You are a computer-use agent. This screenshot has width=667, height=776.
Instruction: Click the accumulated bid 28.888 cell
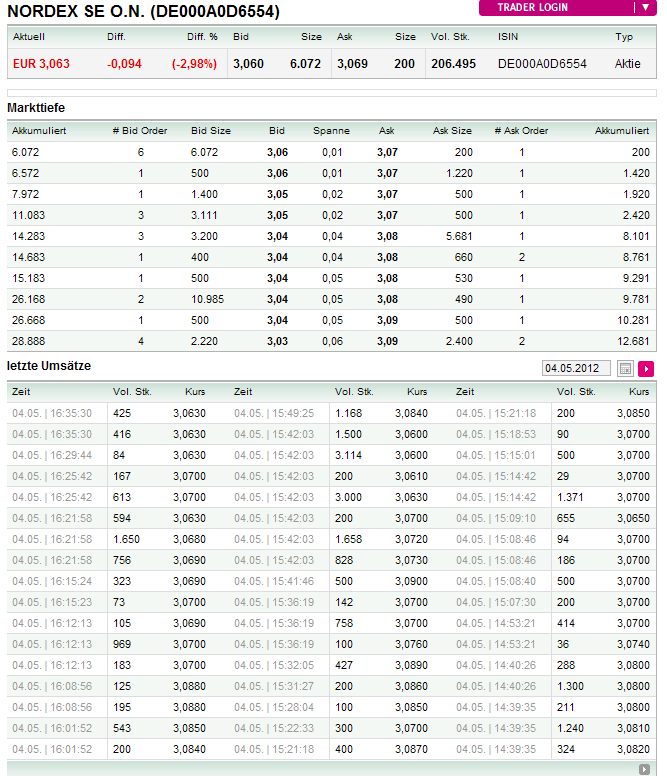29,341
